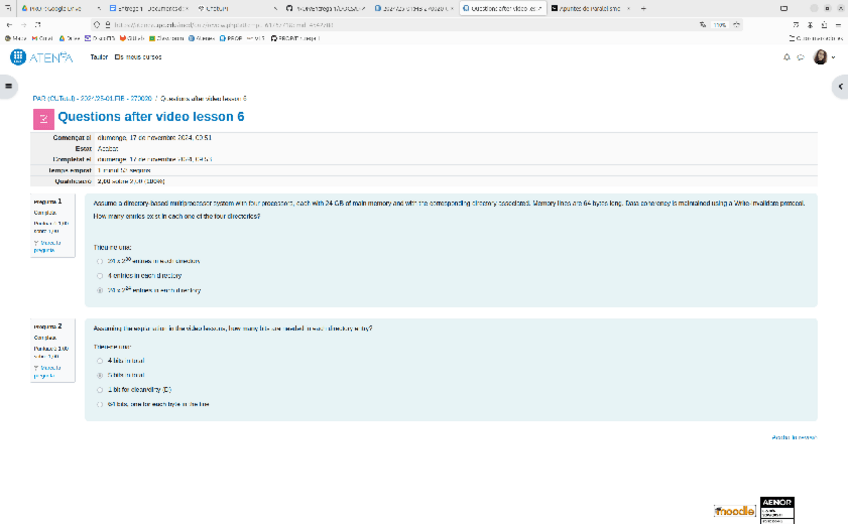Open the GitHub PROP/FIT bookmark
Image resolution: width=848 pixels, height=524 pixels.
[x=295, y=38]
